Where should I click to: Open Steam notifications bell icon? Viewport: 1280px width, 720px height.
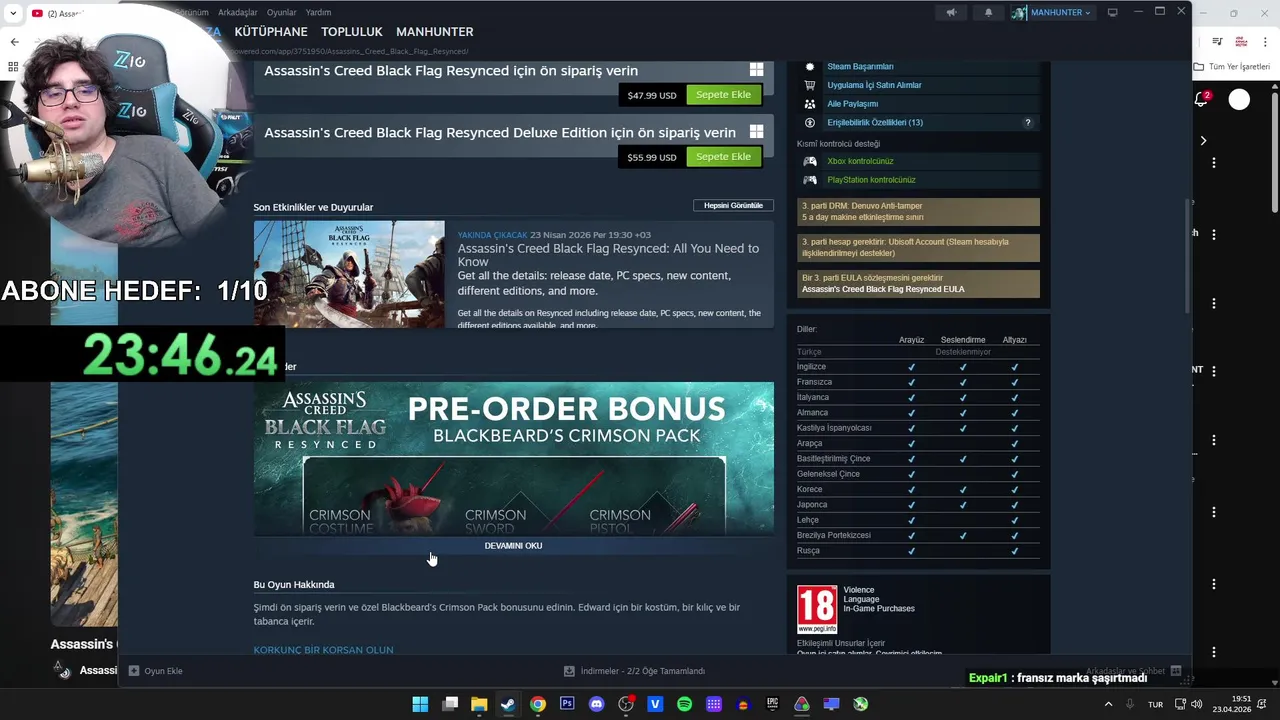988,12
